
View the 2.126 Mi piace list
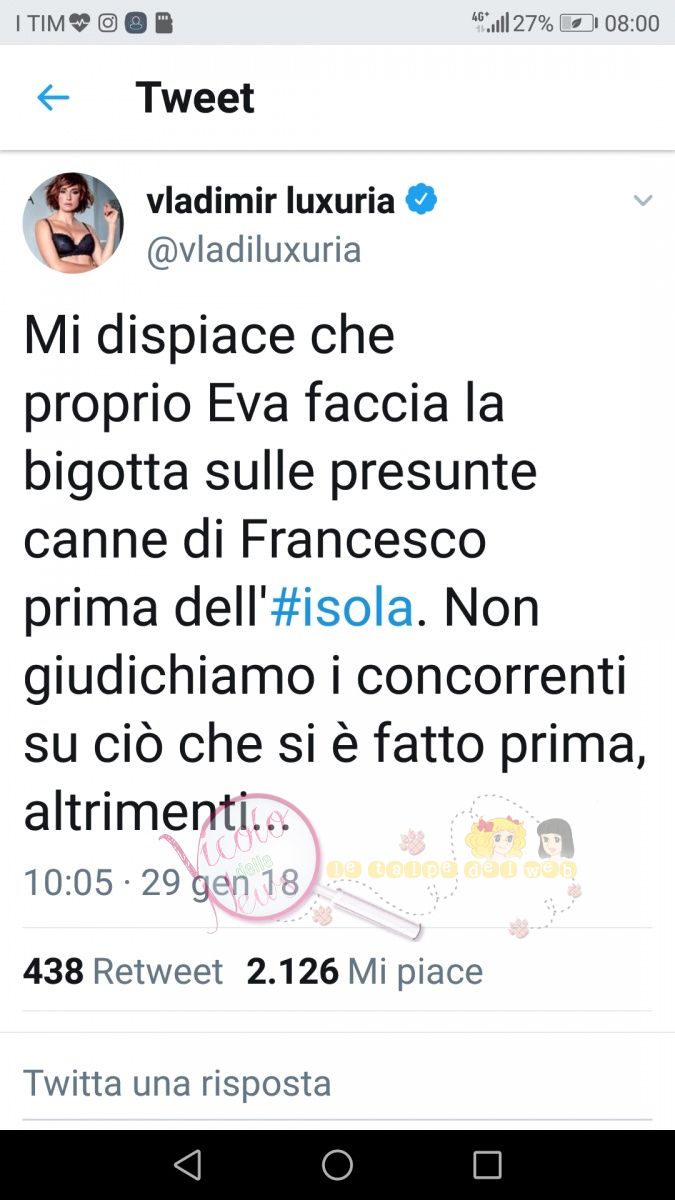(365, 971)
